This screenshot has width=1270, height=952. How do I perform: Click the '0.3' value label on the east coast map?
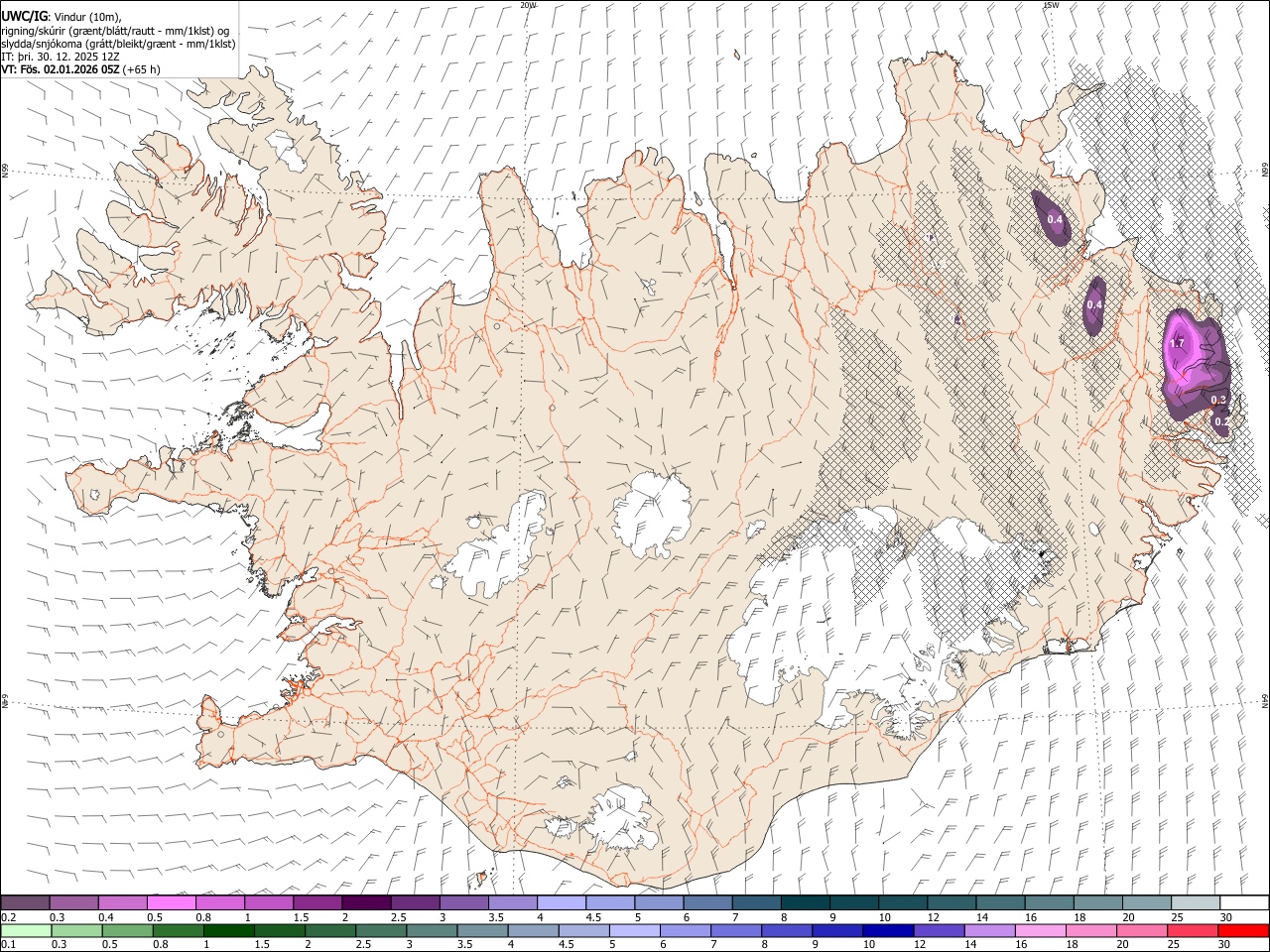(x=1219, y=400)
